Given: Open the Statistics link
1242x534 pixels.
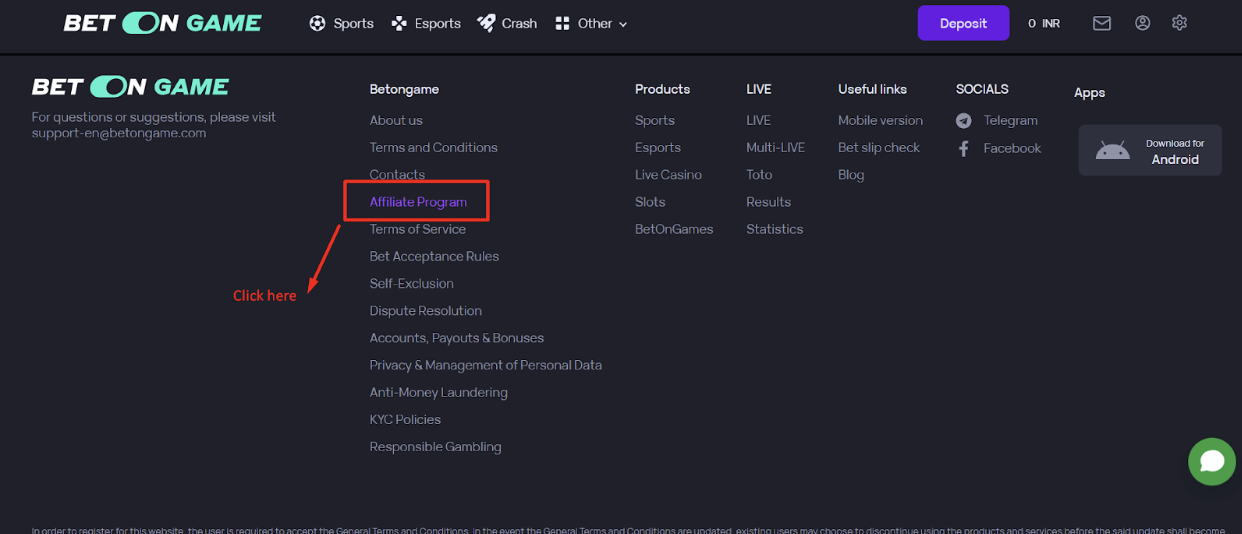Looking at the screenshot, I should [x=774, y=229].
